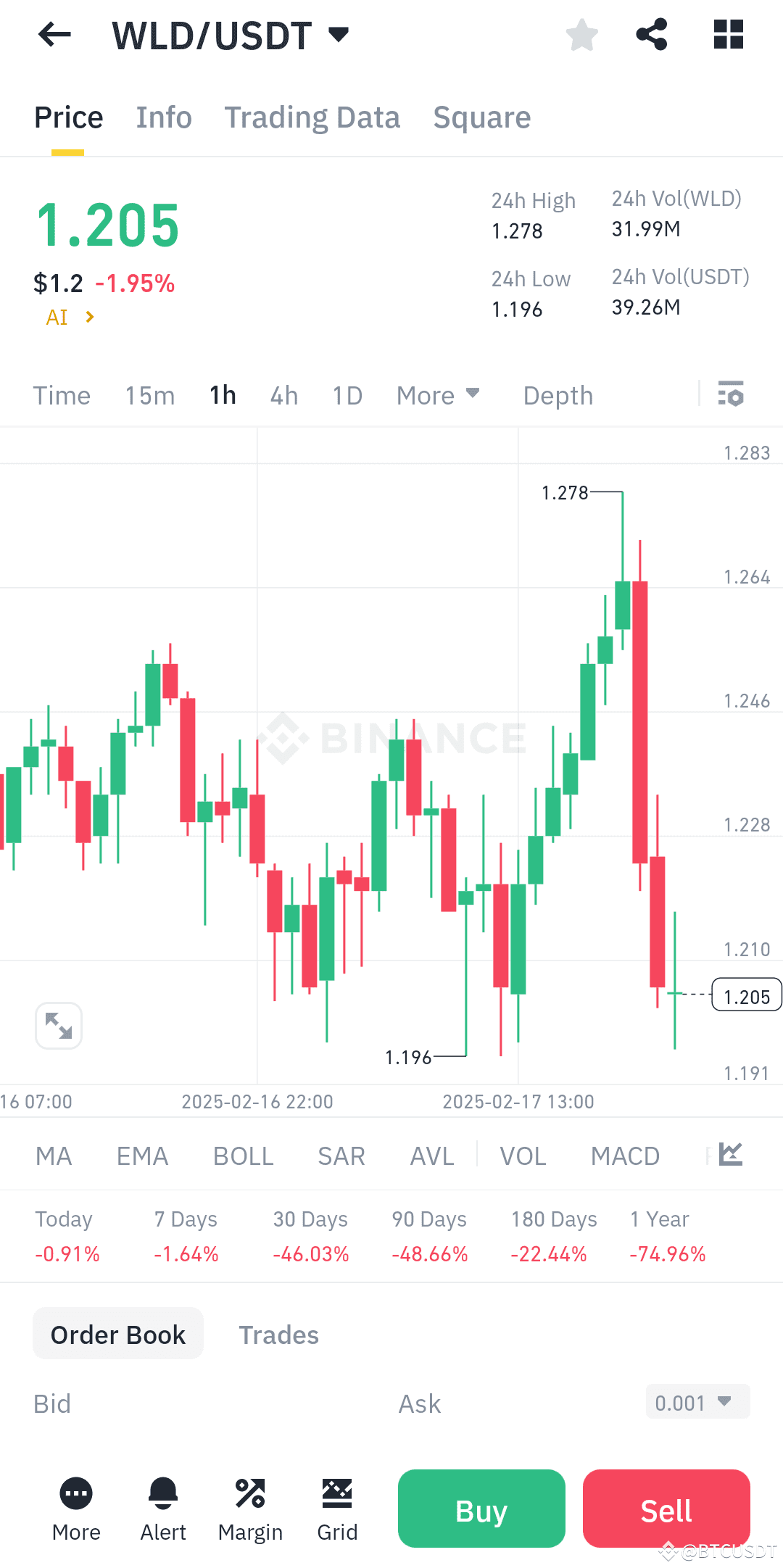783x1568 pixels.
Task: Expand the More timeframe dropdown
Action: (x=438, y=395)
